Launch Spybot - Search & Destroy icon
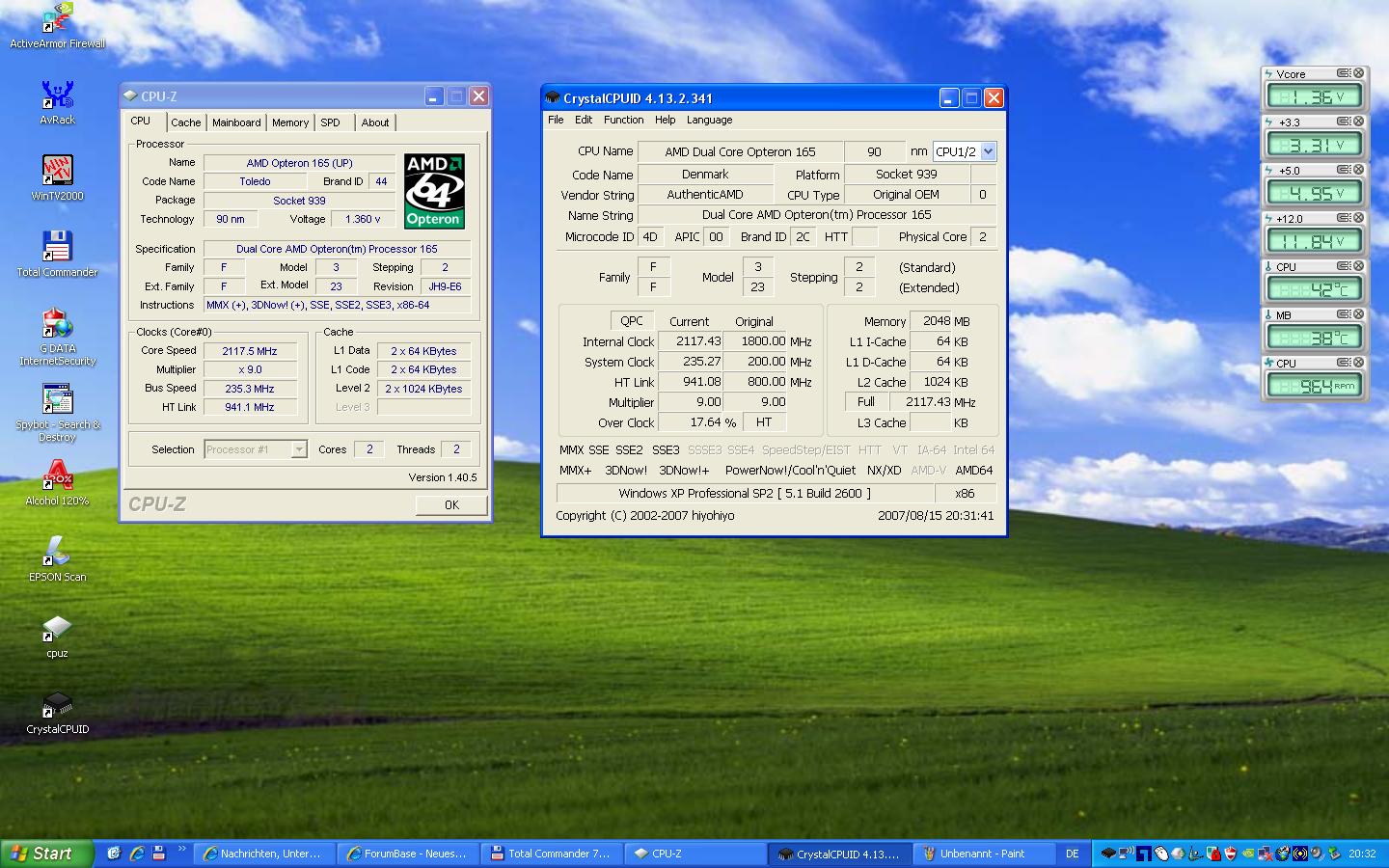This screenshot has height=868, width=1389. 57,413
